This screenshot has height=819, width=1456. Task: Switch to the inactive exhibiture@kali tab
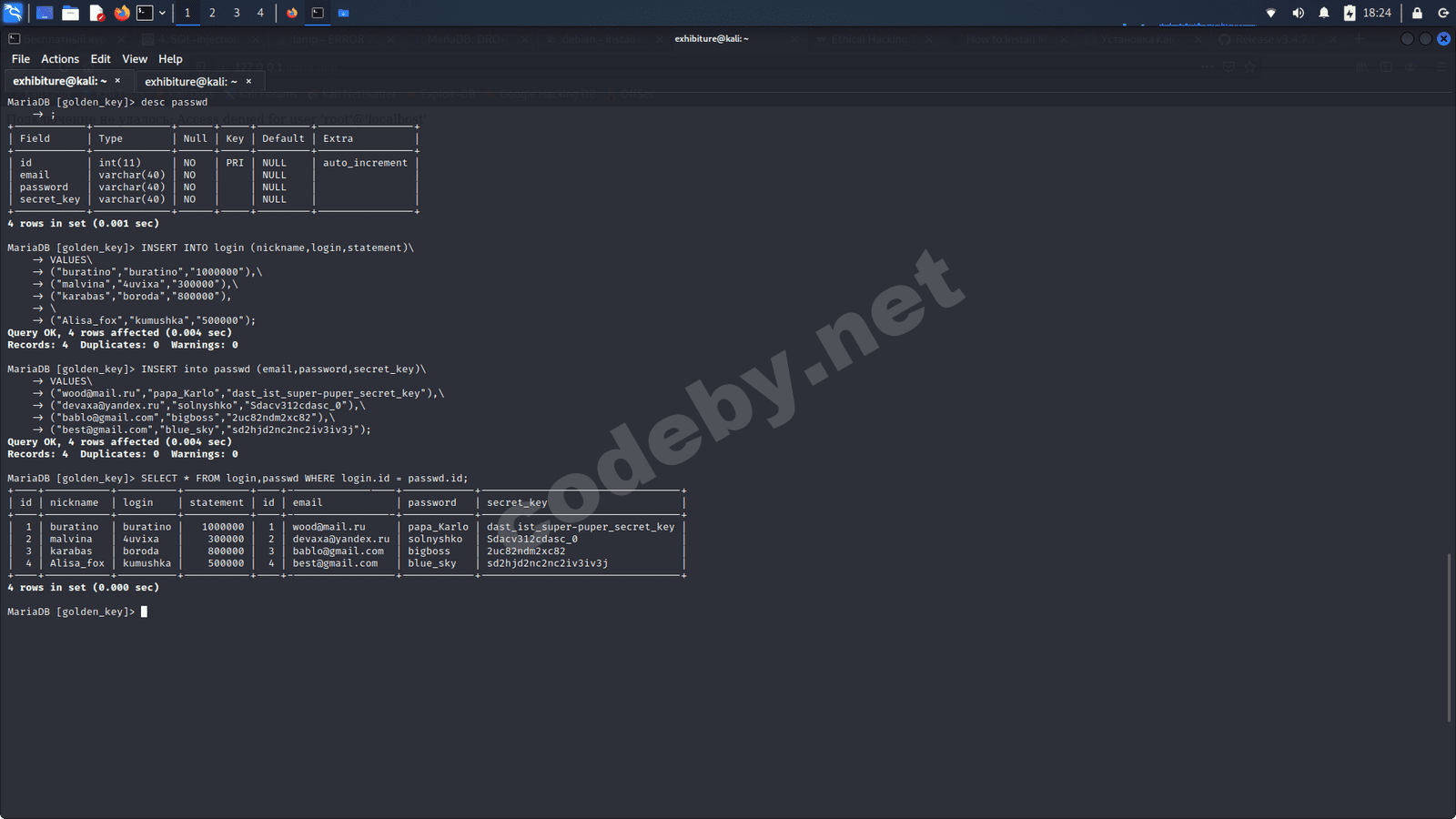[191, 82]
